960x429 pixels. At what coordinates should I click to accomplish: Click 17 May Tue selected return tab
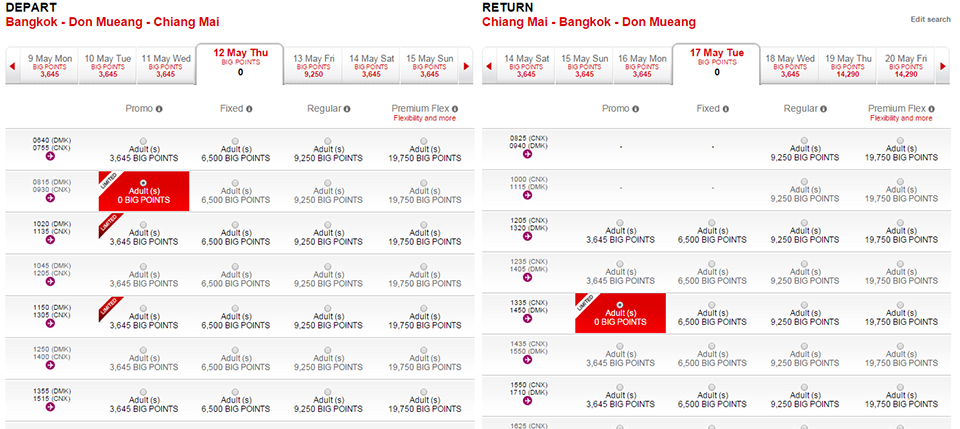coord(716,64)
